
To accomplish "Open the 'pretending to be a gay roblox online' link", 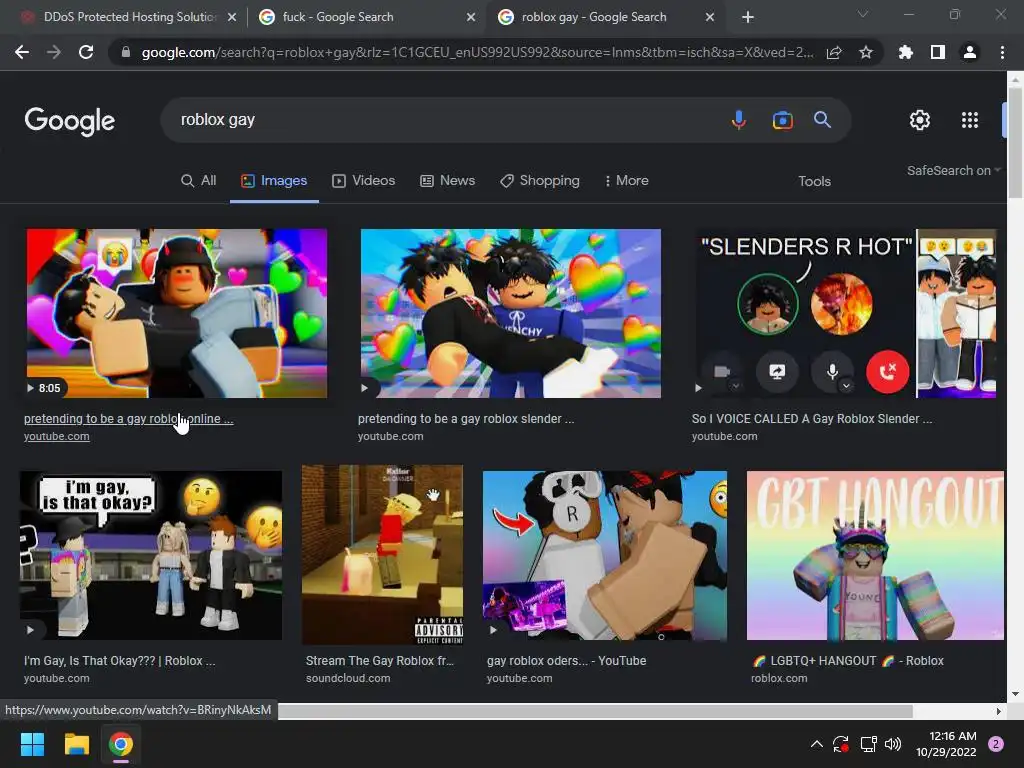I will point(128,419).
